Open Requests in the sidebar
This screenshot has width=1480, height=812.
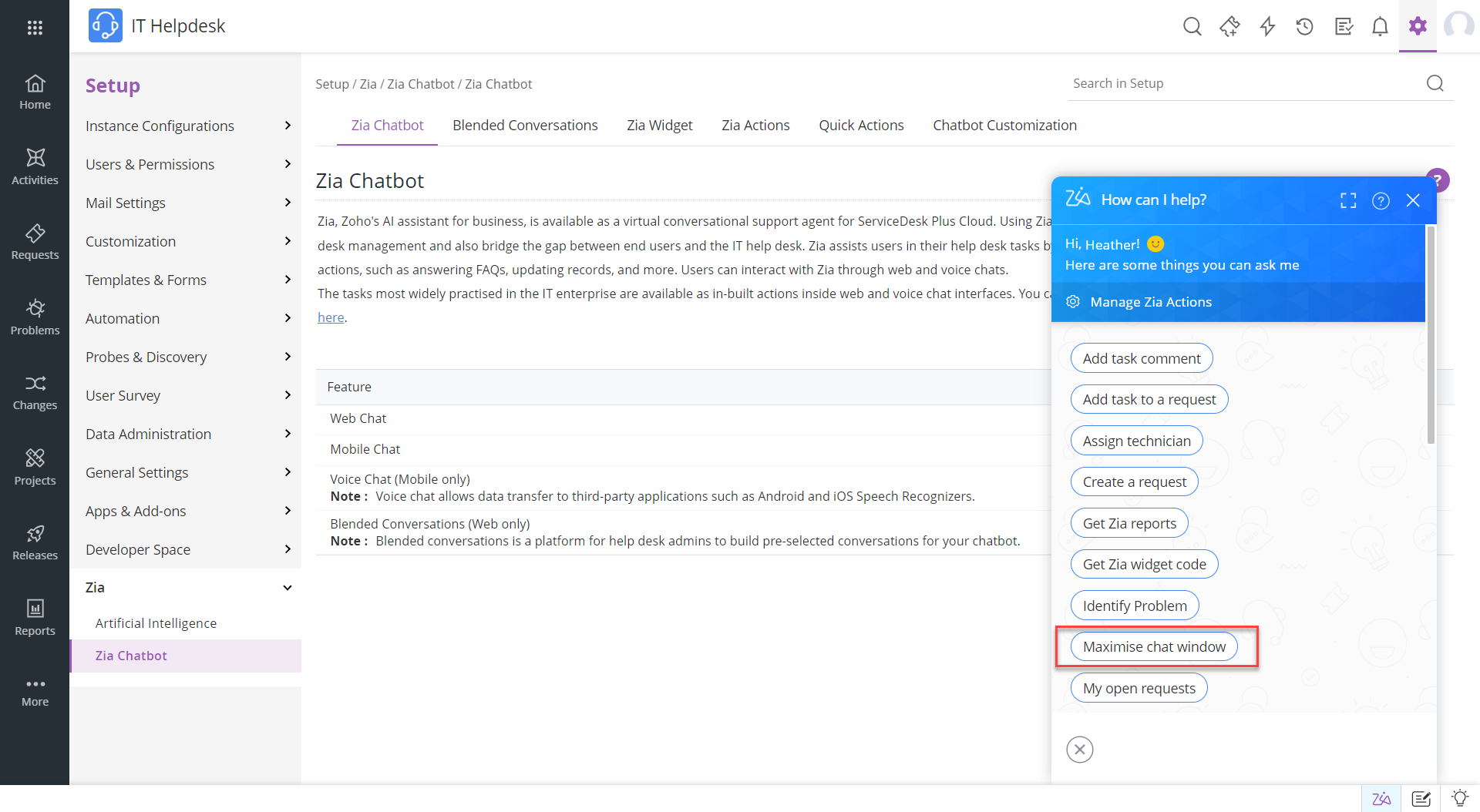point(35,242)
